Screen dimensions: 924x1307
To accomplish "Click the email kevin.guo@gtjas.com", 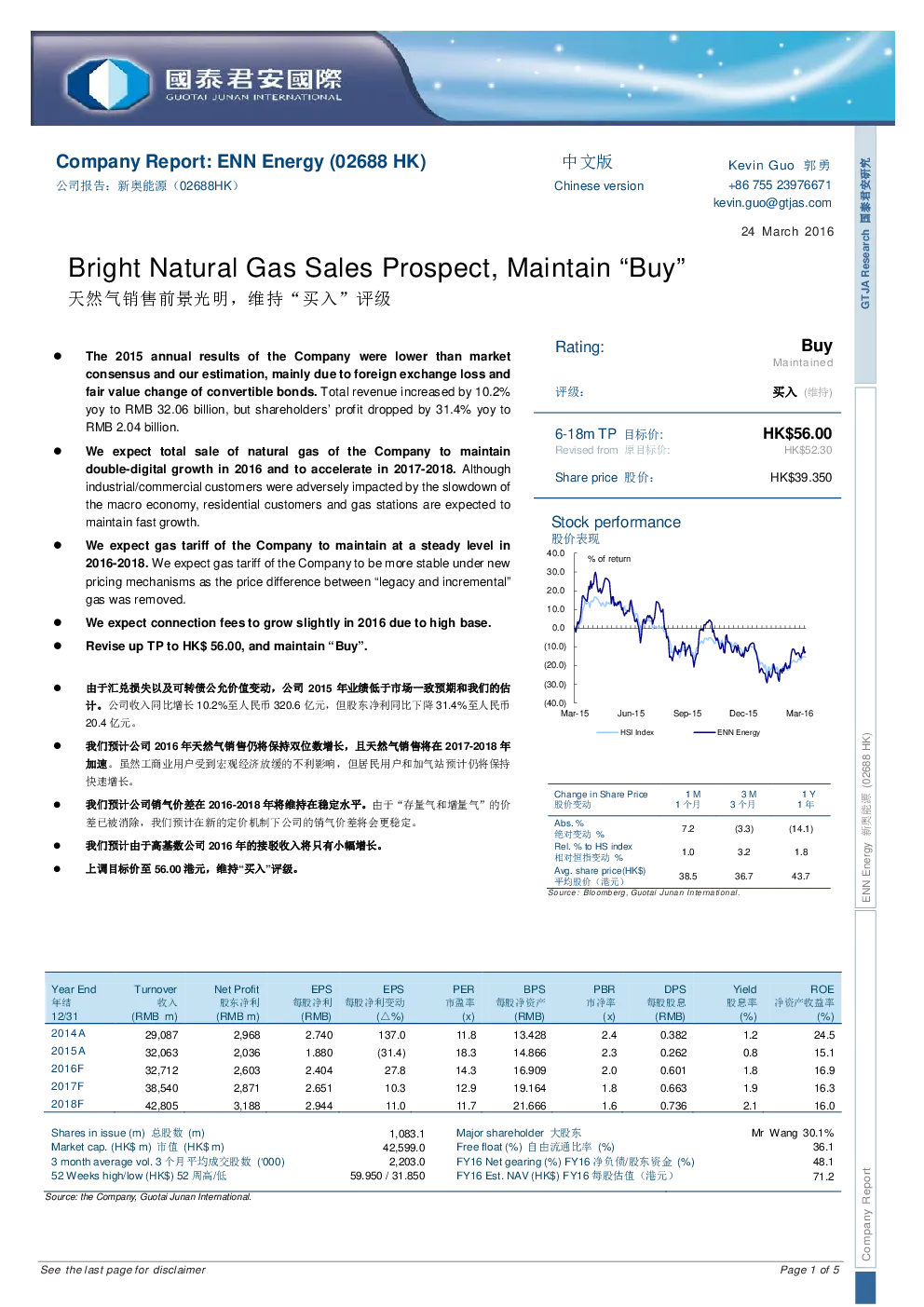I will [771, 202].
